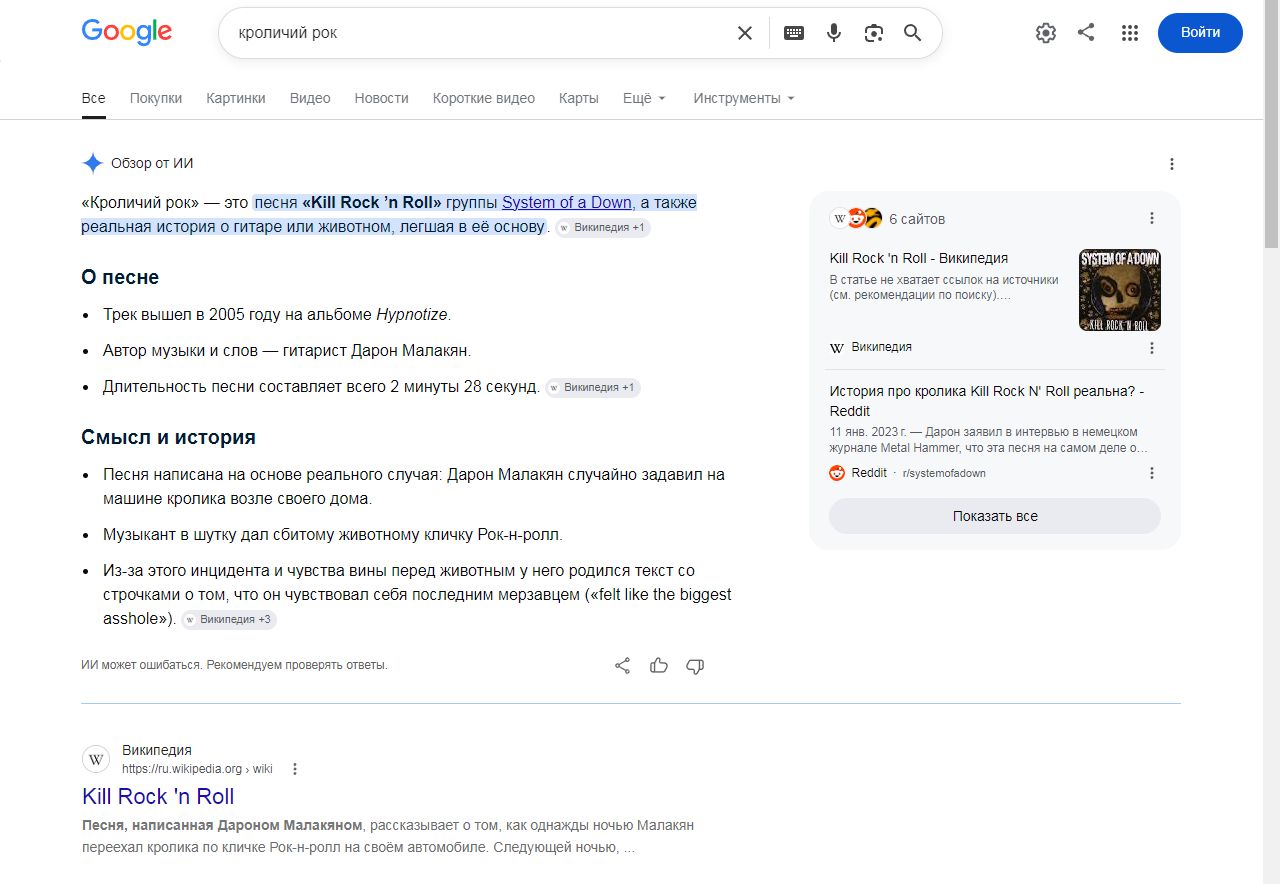This screenshot has width=1280, height=884.
Task: Click the Войти sign-in button
Action: (1200, 33)
